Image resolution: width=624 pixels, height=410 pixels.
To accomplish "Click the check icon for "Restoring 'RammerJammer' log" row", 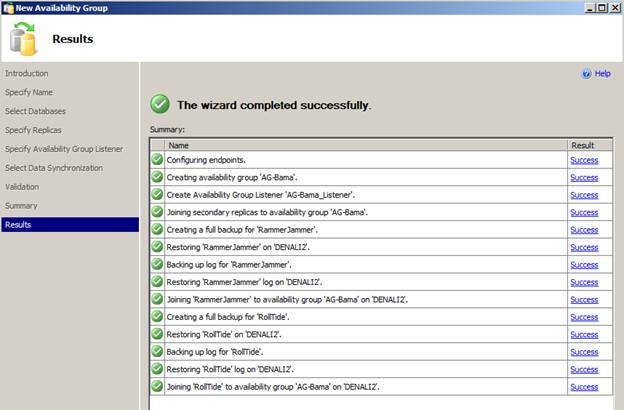I will click(x=157, y=282).
